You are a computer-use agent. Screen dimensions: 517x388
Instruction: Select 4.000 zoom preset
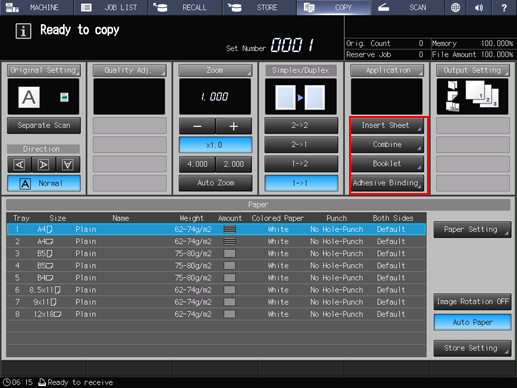click(x=197, y=164)
